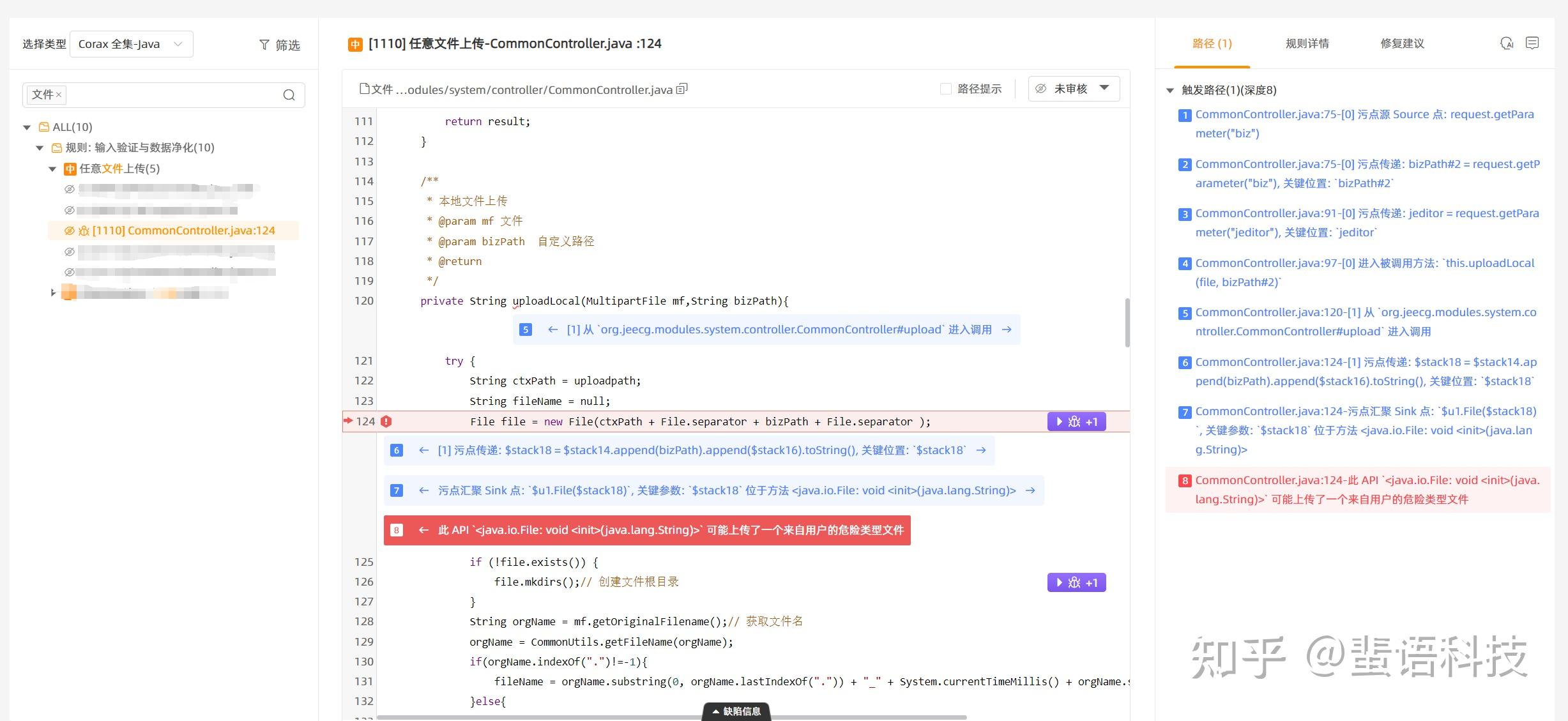The width and height of the screenshot is (1568, 721).
Task: Enable the 路径提示 checkbox
Action: [x=945, y=89]
